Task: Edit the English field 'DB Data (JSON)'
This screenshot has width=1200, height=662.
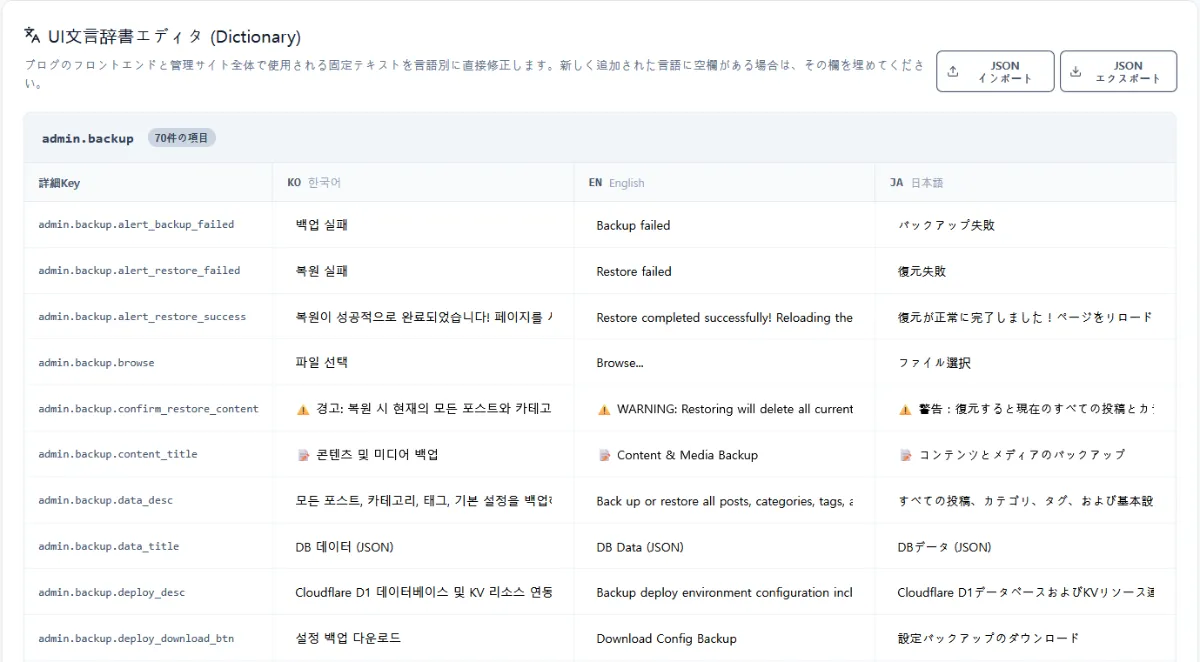Action: pos(724,547)
